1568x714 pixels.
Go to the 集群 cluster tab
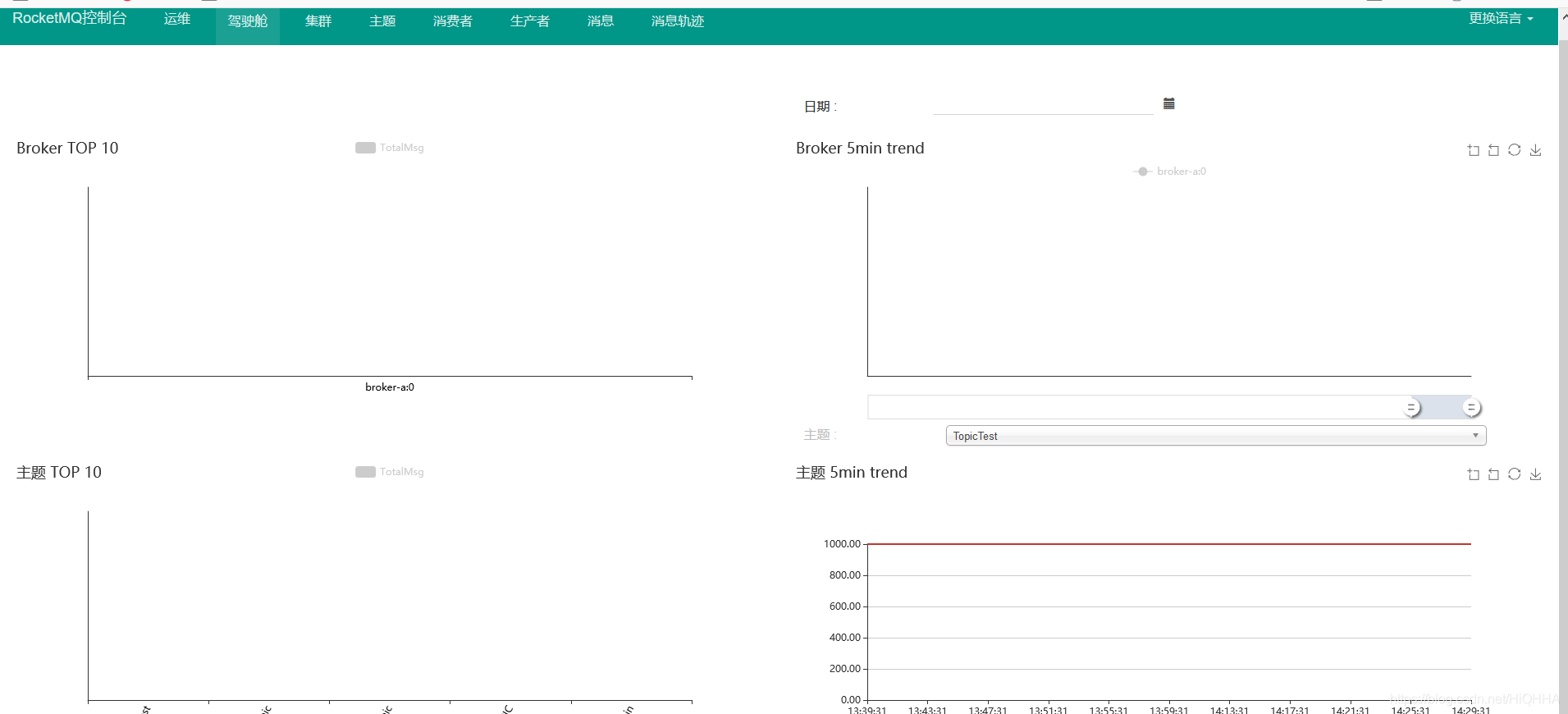(318, 21)
